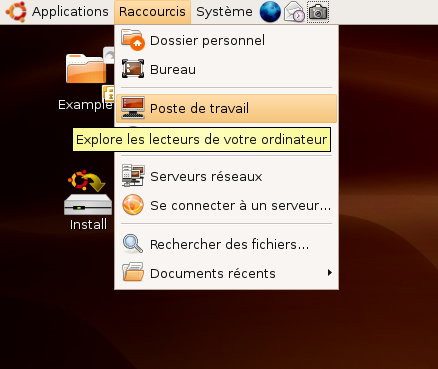Image resolution: width=438 pixels, height=369 pixels.
Task: Click the connect-to-server globe icon
Action: 133,205
